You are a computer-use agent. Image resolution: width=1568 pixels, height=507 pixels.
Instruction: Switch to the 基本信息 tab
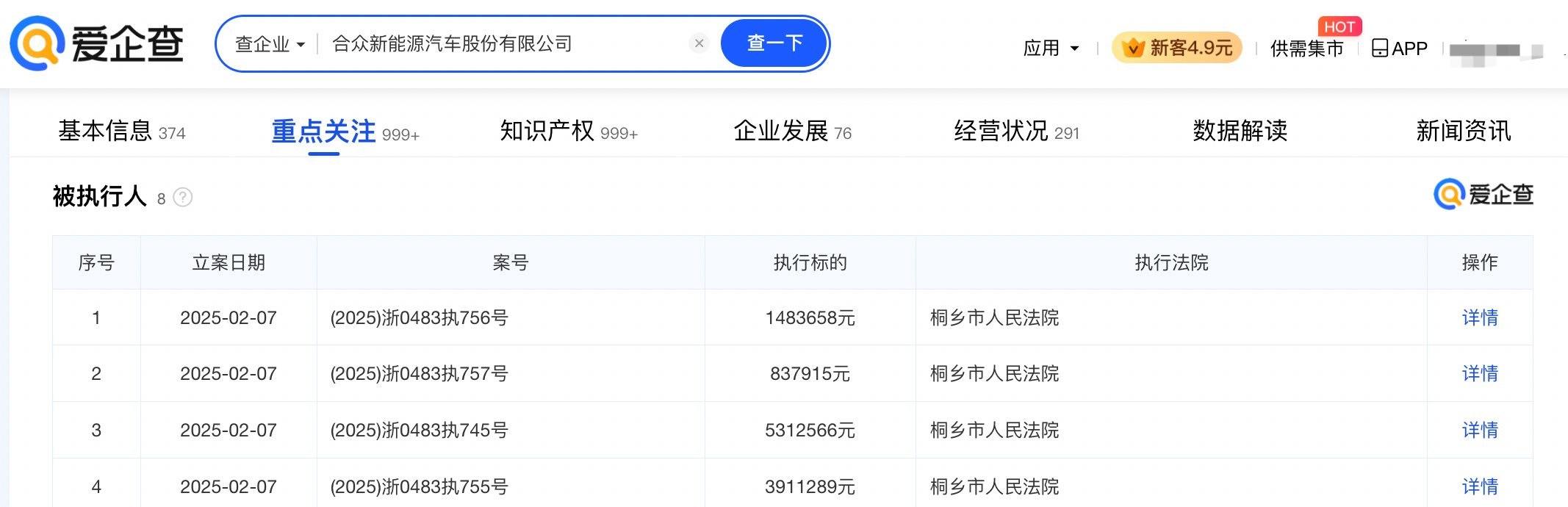tap(121, 132)
